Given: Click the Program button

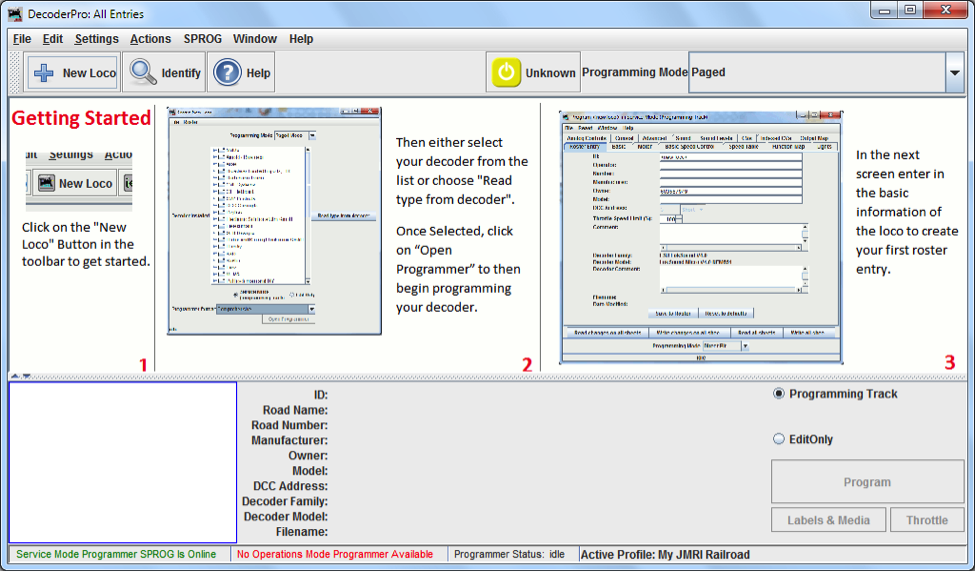Looking at the screenshot, I should point(867,482).
